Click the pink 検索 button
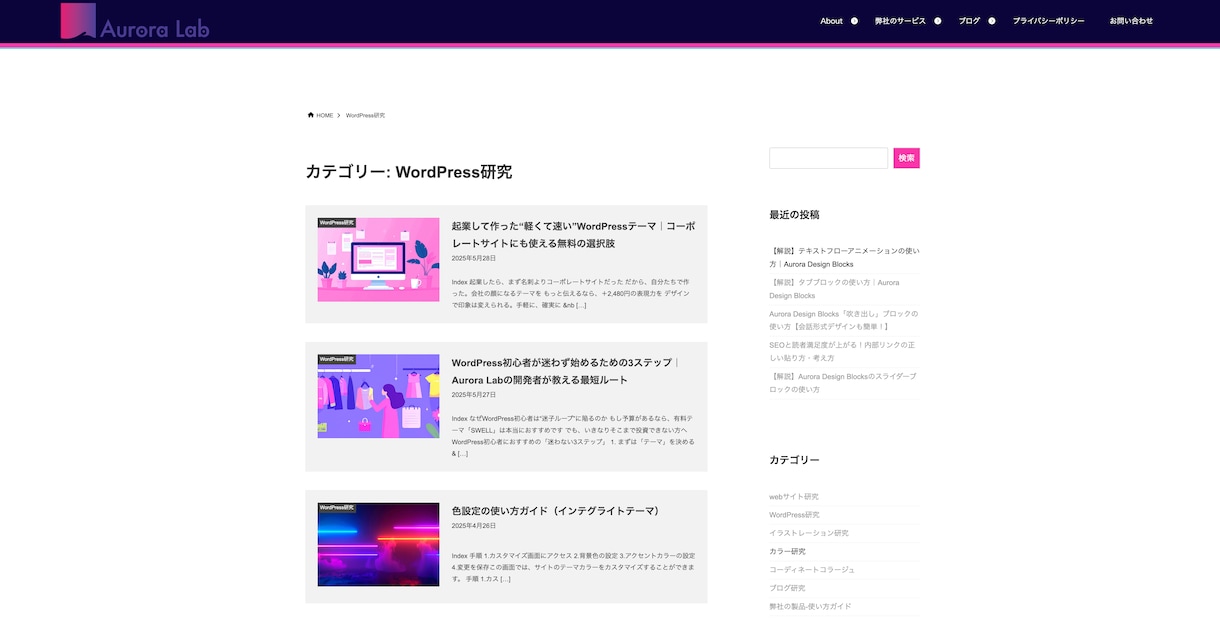Image resolution: width=1220 pixels, height=620 pixels. [x=906, y=158]
